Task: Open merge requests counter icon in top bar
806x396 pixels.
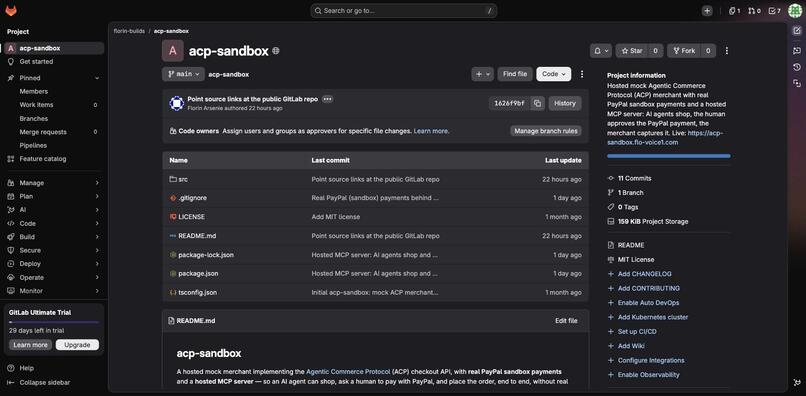Action: 754,11
